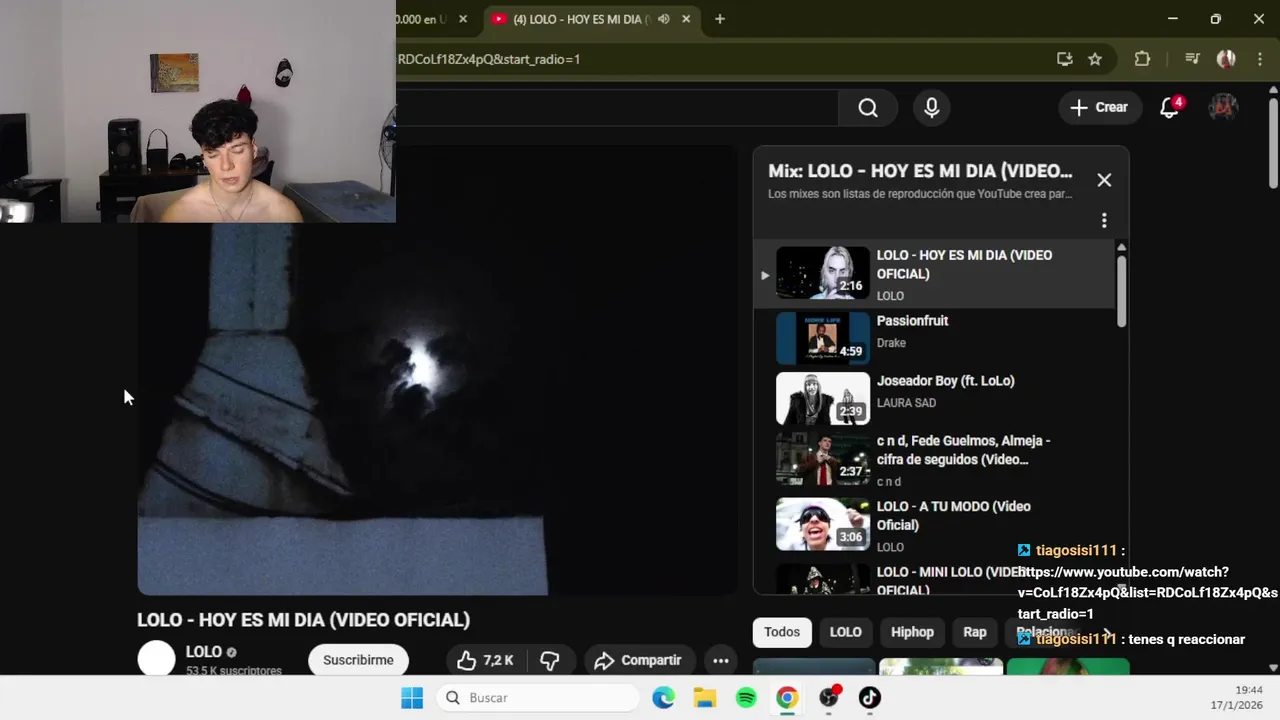Viewport: 1280px width, 720px height.
Task: Open TikTok from the taskbar
Action: (x=870, y=698)
